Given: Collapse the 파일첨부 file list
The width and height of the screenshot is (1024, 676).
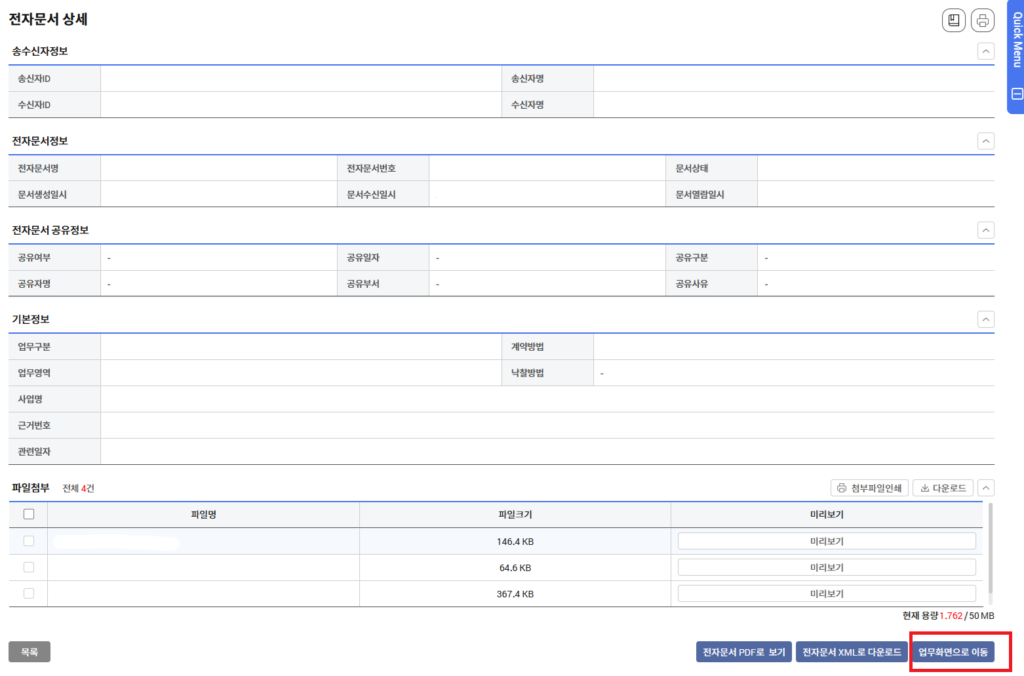Looking at the screenshot, I should click(986, 488).
